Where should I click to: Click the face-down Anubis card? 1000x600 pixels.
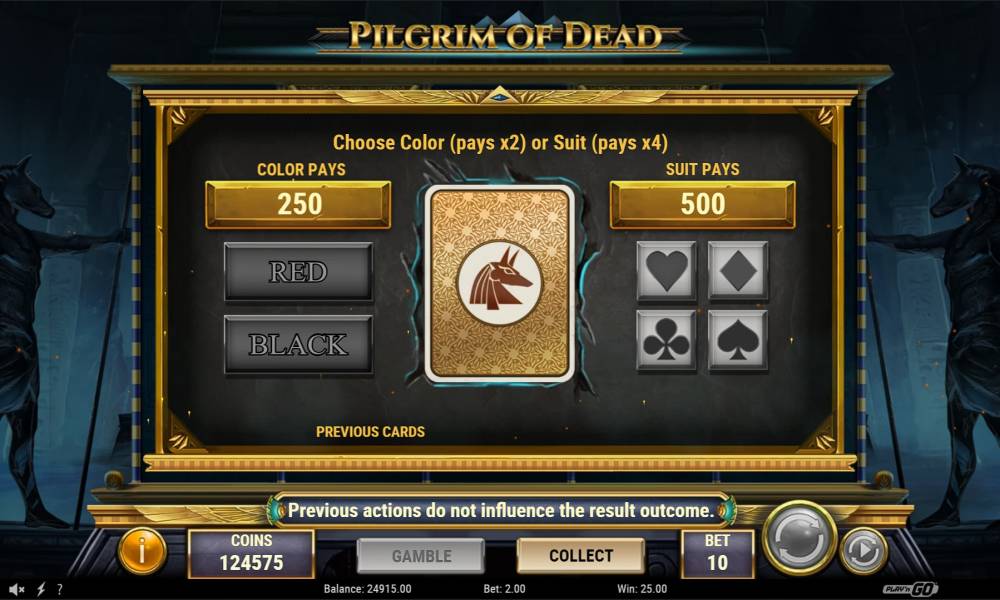click(500, 284)
